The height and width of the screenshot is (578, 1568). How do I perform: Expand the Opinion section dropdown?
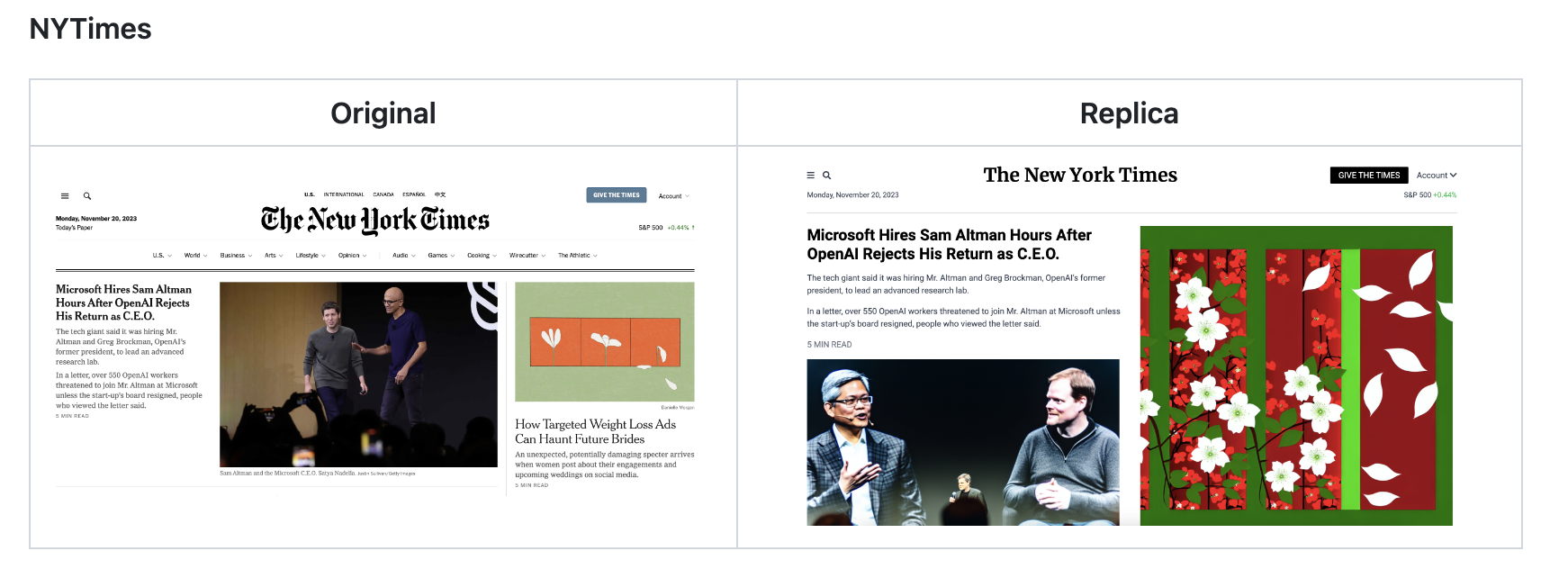(x=352, y=256)
